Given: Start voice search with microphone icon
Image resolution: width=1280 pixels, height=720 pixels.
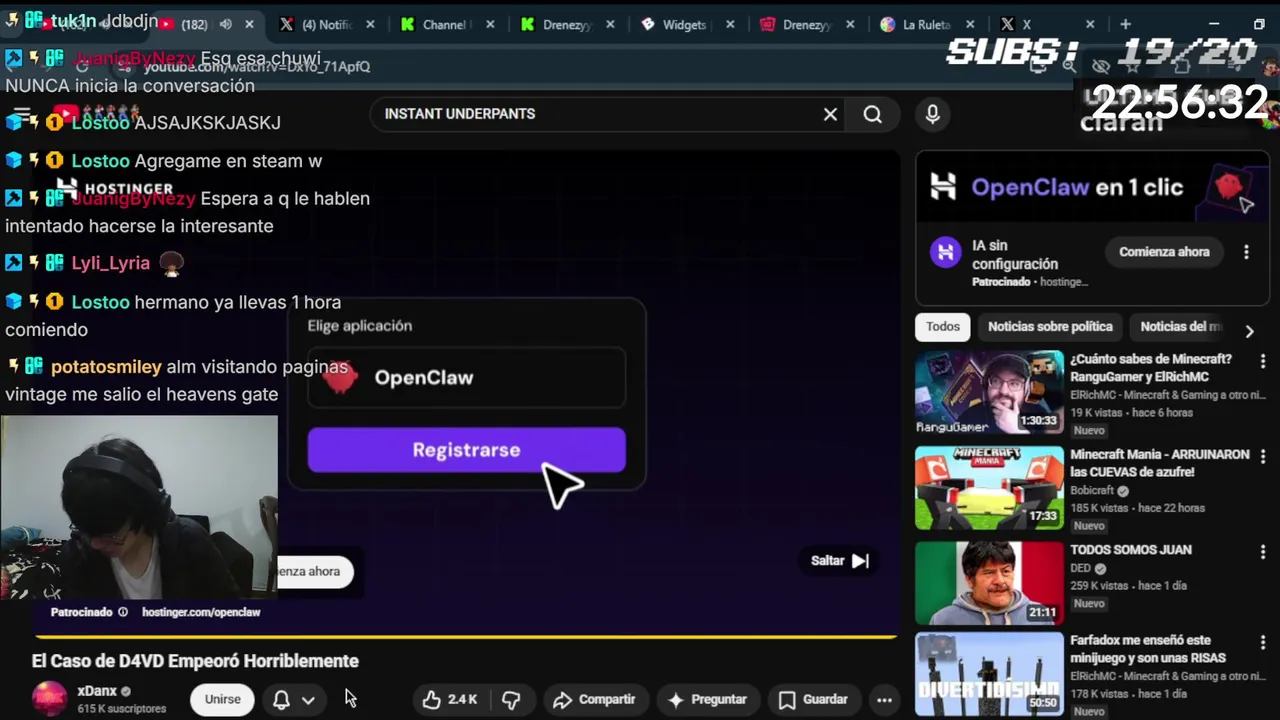Looking at the screenshot, I should [x=932, y=114].
